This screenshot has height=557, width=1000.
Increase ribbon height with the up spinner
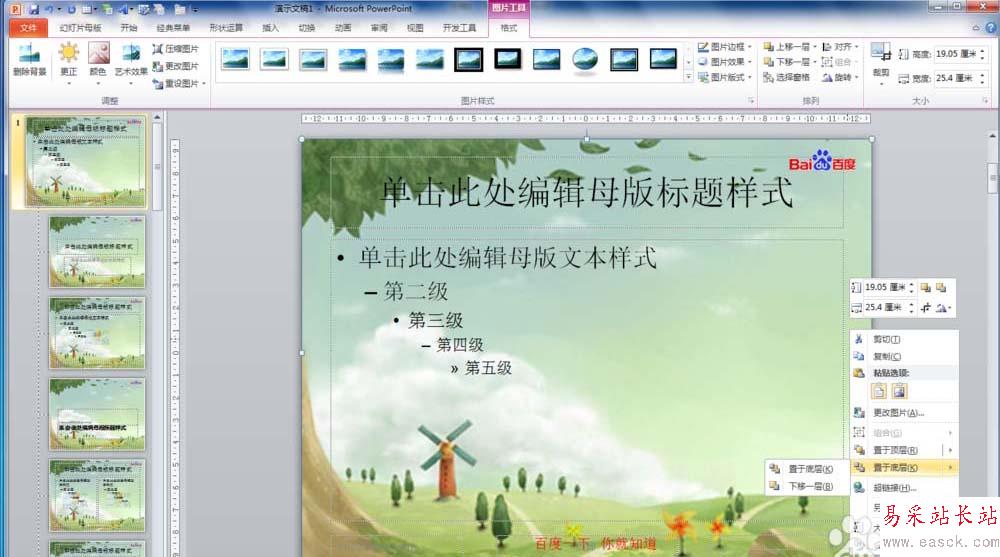click(x=982, y=51)
